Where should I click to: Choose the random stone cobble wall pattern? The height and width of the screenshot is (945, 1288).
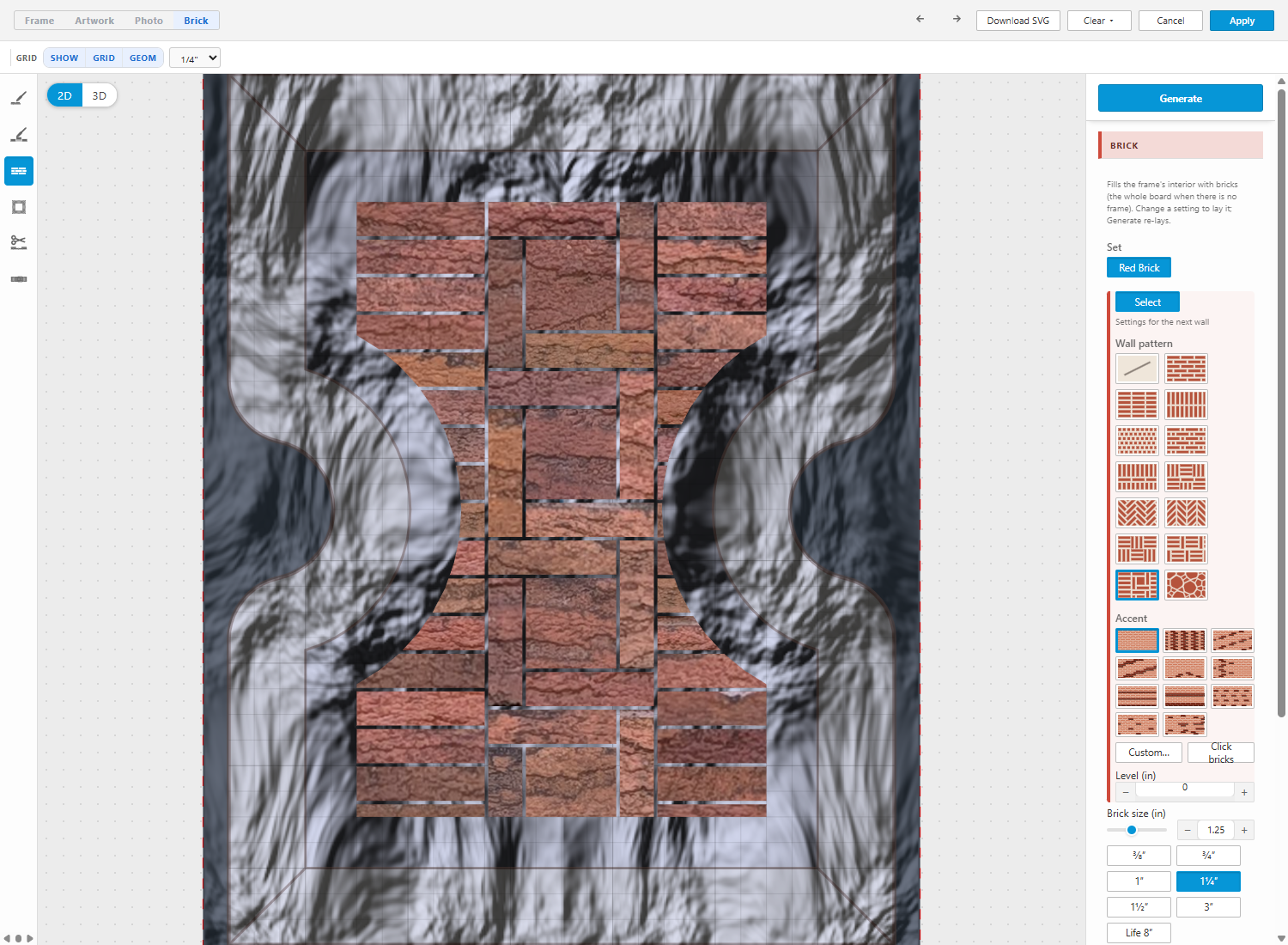click(1186, 585)
